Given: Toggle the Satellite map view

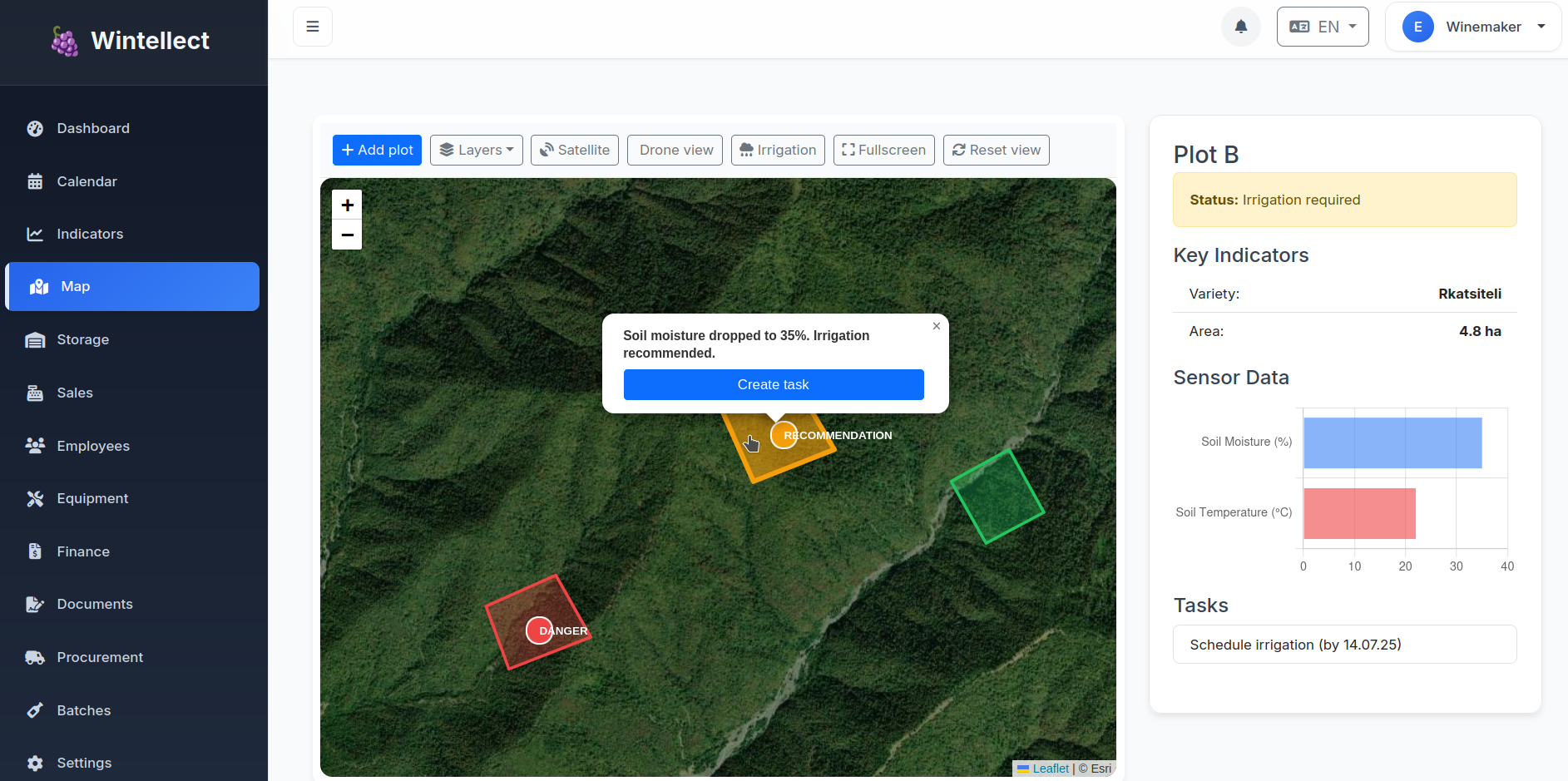Looking at the screenshot, I should click(574, 150).
